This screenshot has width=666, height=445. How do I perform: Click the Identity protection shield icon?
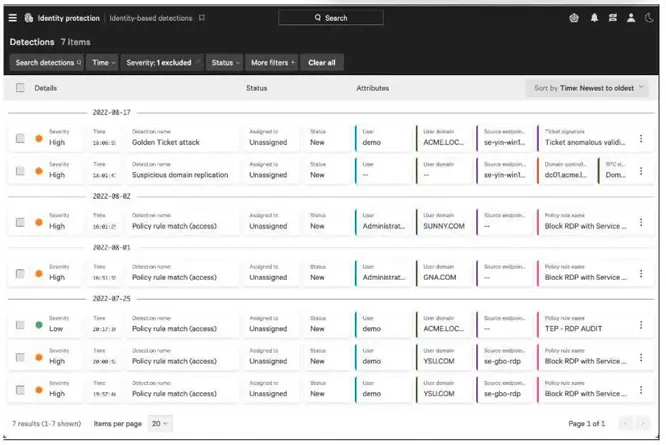(x=29, y=18)
